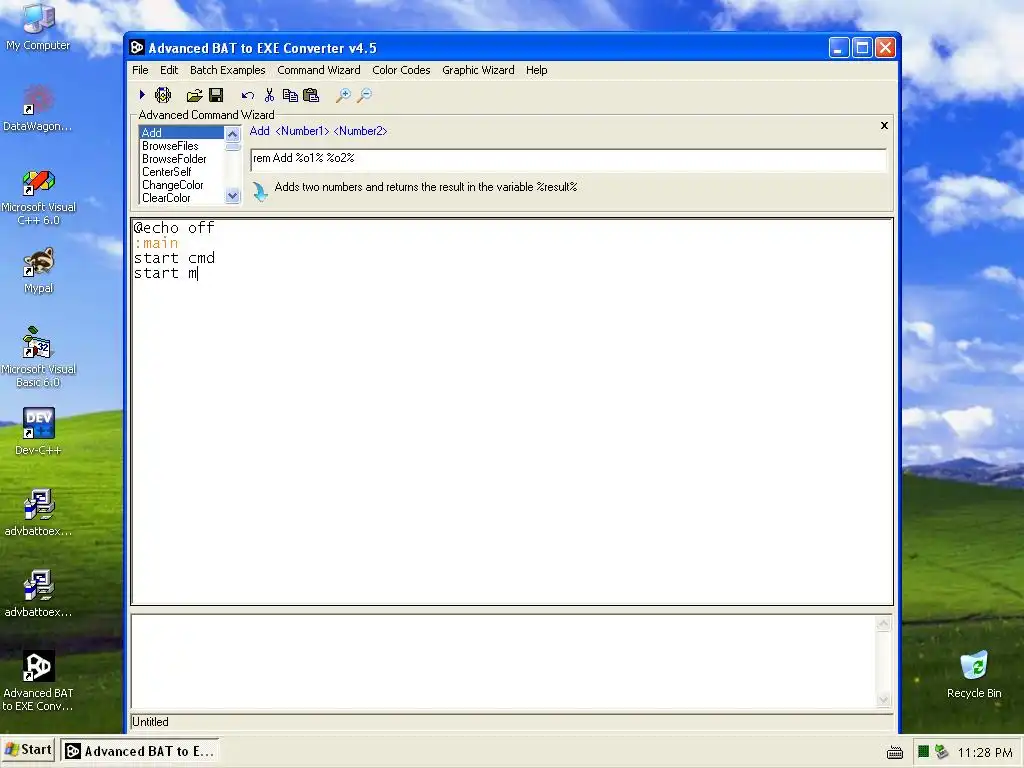Open the Help menu
This screenshot has height=768, width=1024.
[x=536, y=70]
